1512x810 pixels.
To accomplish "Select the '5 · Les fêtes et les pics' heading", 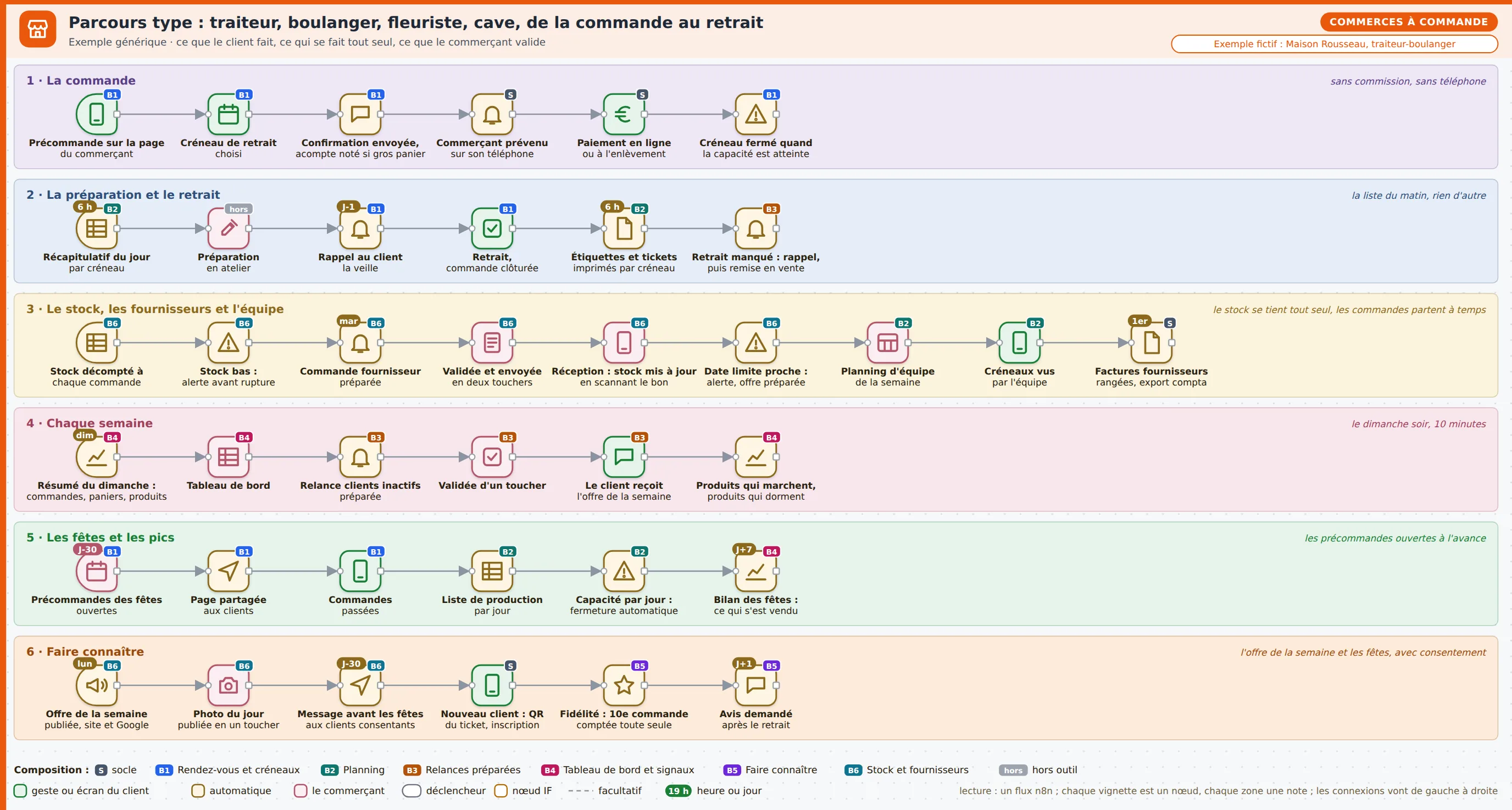I will [101, 537].
